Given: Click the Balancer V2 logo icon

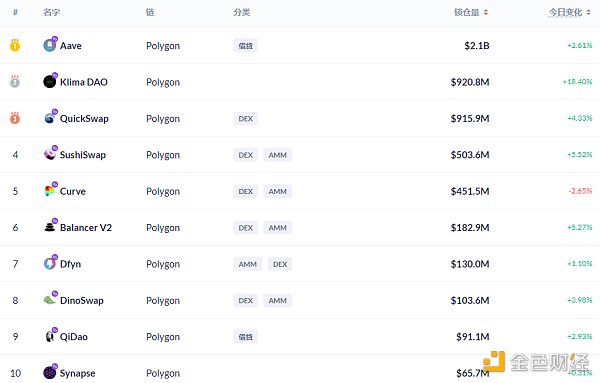Looking at the screenshot, I should pos(50,227).
